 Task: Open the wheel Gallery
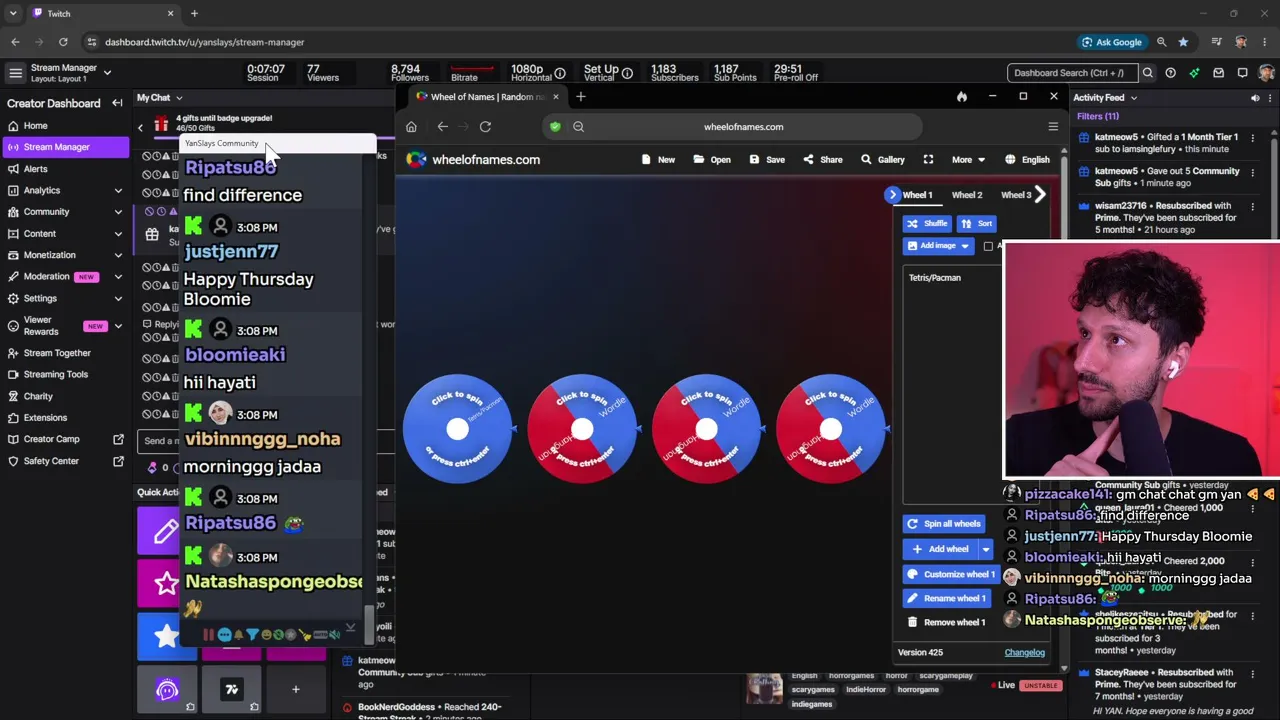(883, 160)
